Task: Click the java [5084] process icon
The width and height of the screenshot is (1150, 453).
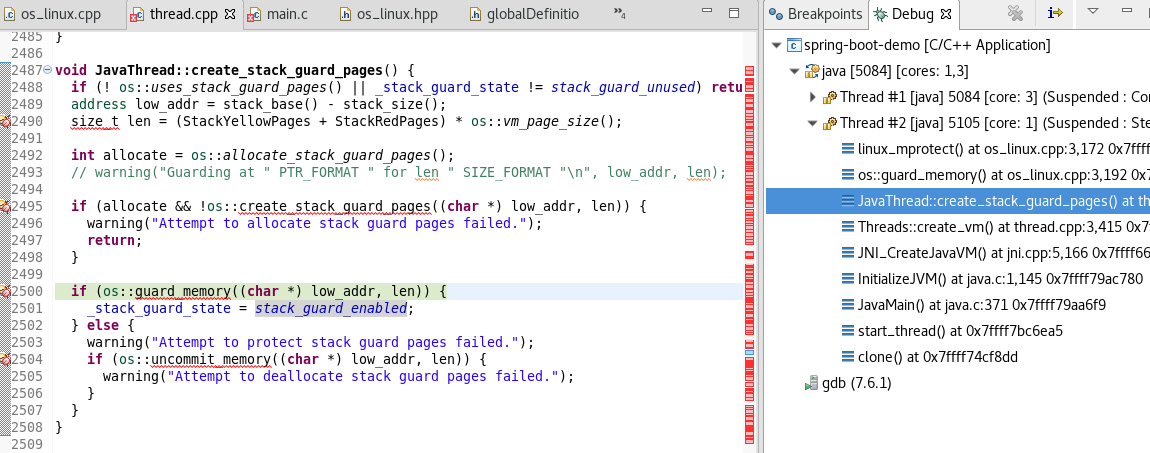Action: (x=812, y=71)
